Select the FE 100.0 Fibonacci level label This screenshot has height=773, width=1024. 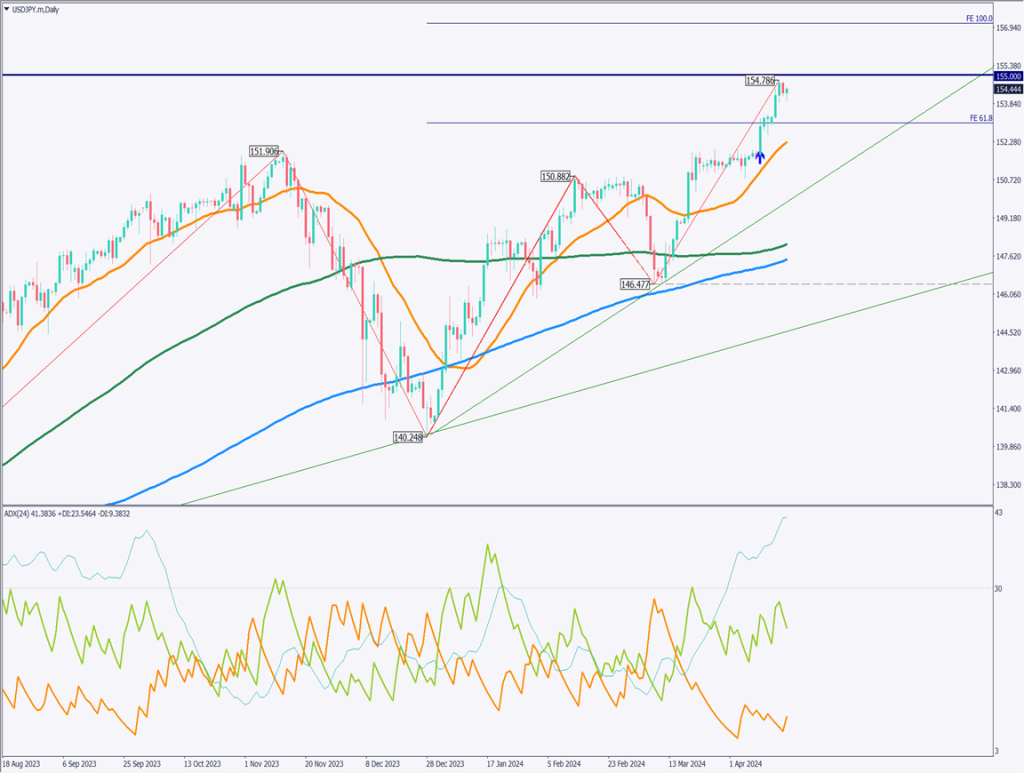978,19
